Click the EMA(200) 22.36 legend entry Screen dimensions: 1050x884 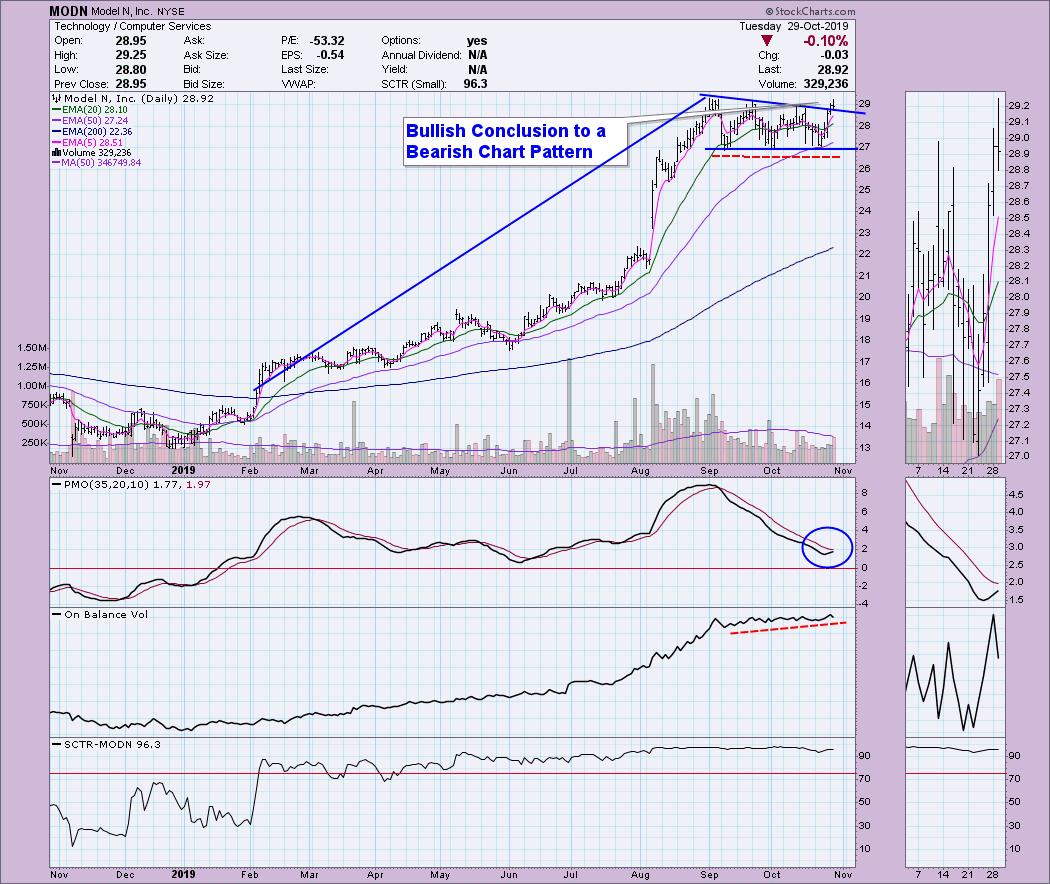[97, 132]
